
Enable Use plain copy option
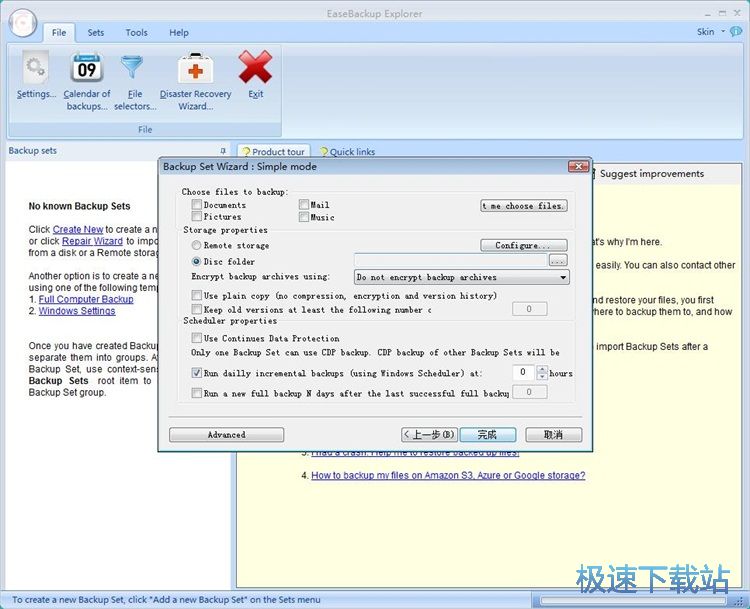pyautogui.click(x=197, y=295)
